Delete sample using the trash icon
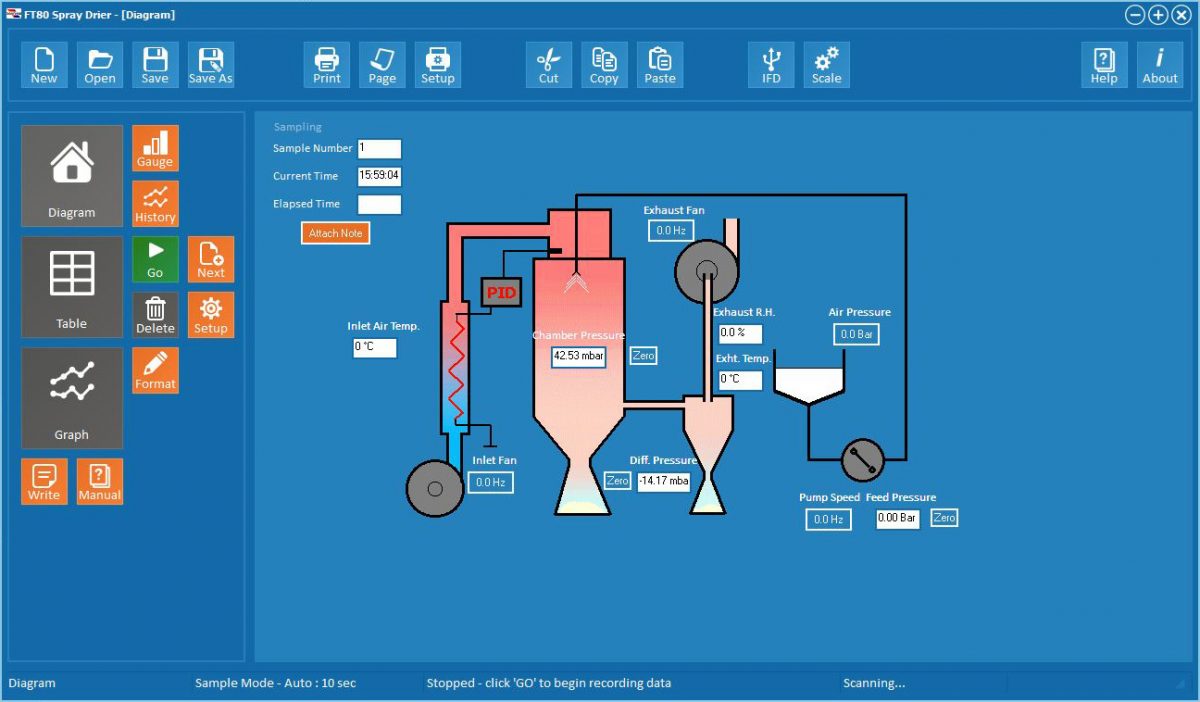1200x702 pixels. click(x=155, y=315)
